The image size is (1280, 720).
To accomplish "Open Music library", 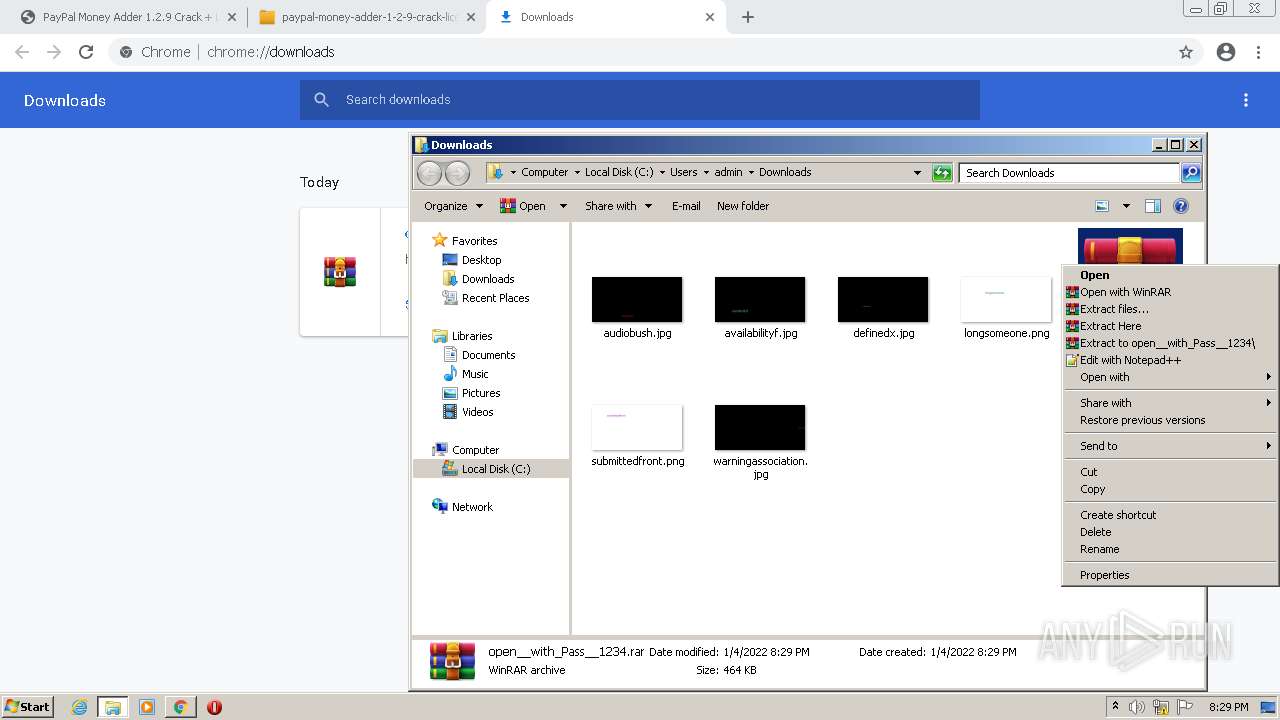I will [x=475, y=374].
